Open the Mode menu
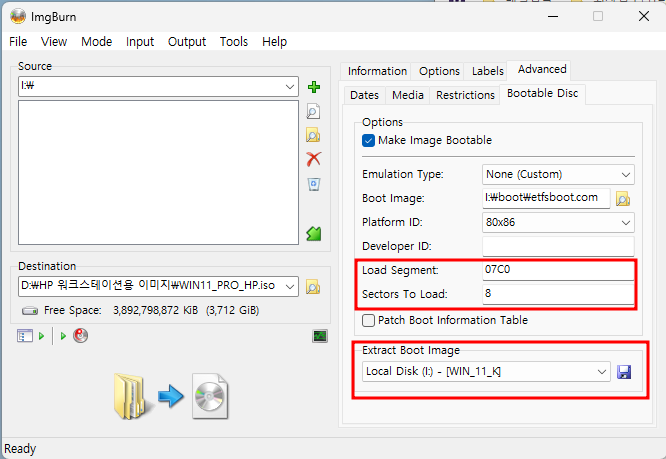 (x=96, y=42)
